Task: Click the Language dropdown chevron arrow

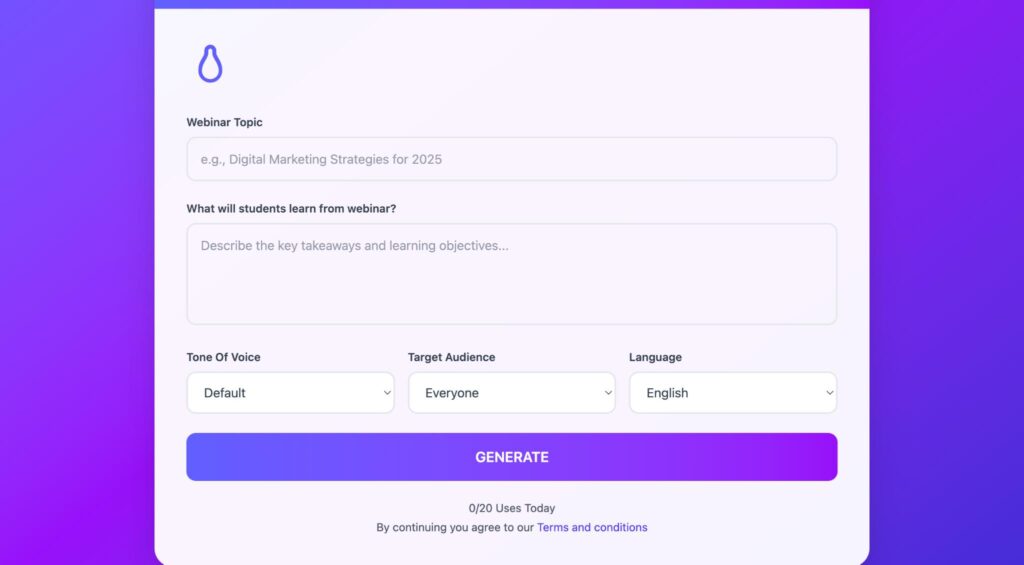Action: point(829,393)
